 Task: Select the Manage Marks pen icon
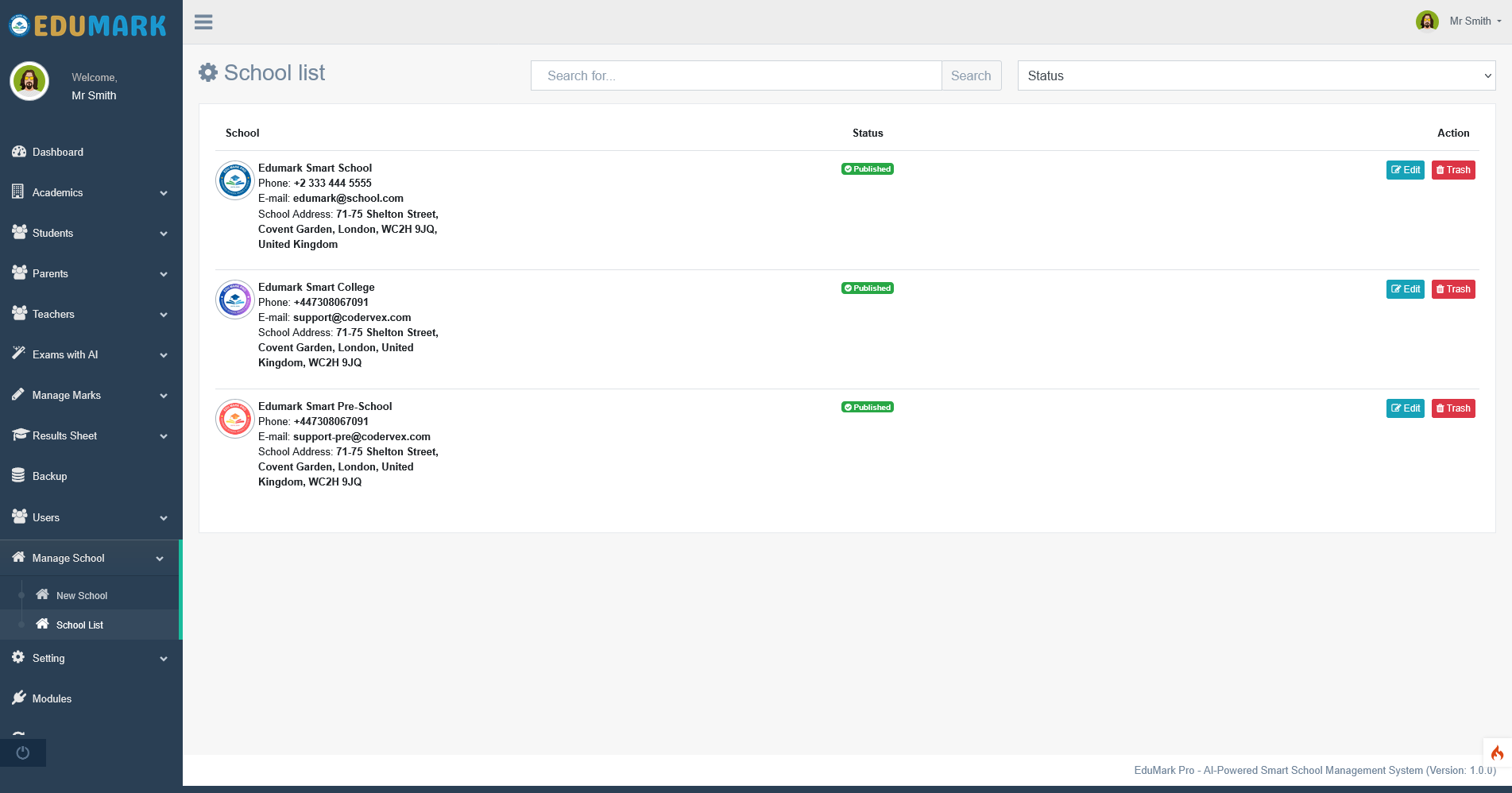[19, 395]
